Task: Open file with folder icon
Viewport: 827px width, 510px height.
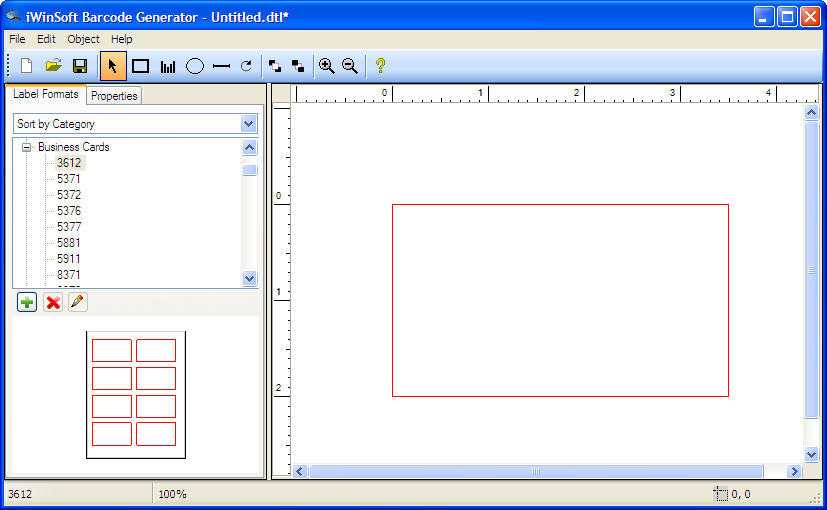Action: point(53,66)
